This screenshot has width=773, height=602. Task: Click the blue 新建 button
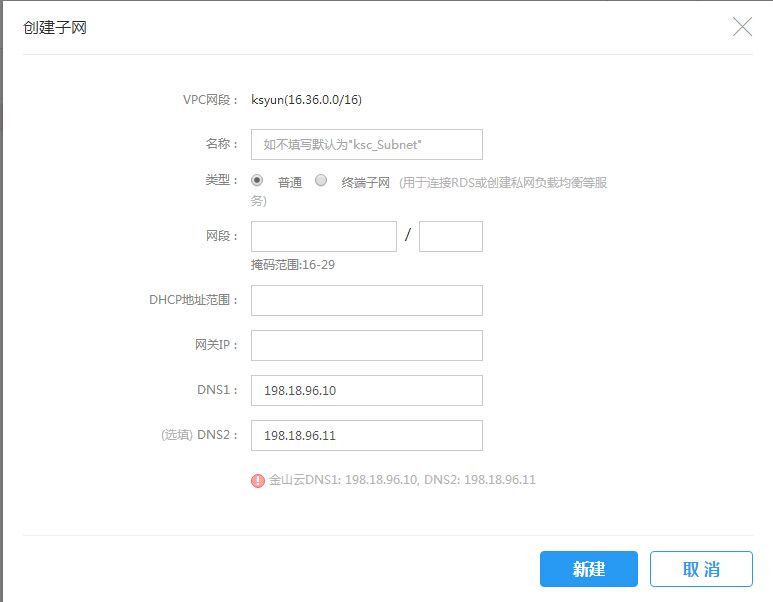(589, 569)
